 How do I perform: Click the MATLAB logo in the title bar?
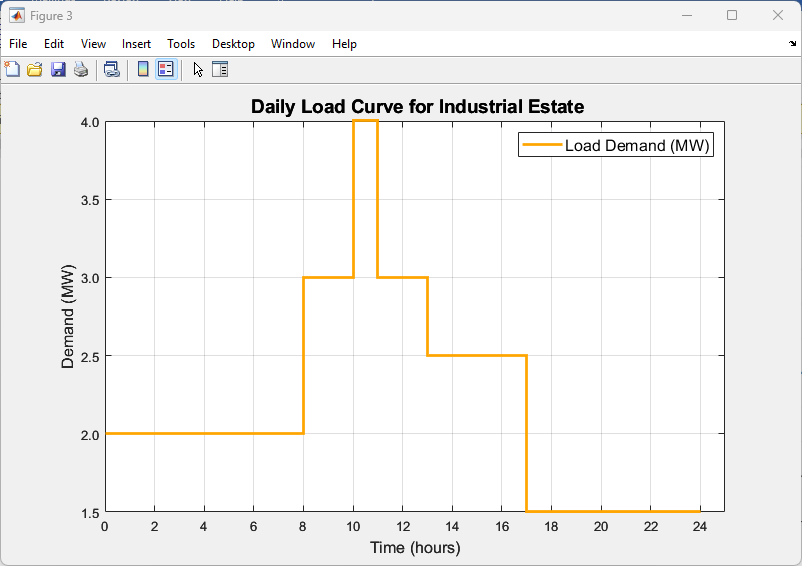point(16,15)
